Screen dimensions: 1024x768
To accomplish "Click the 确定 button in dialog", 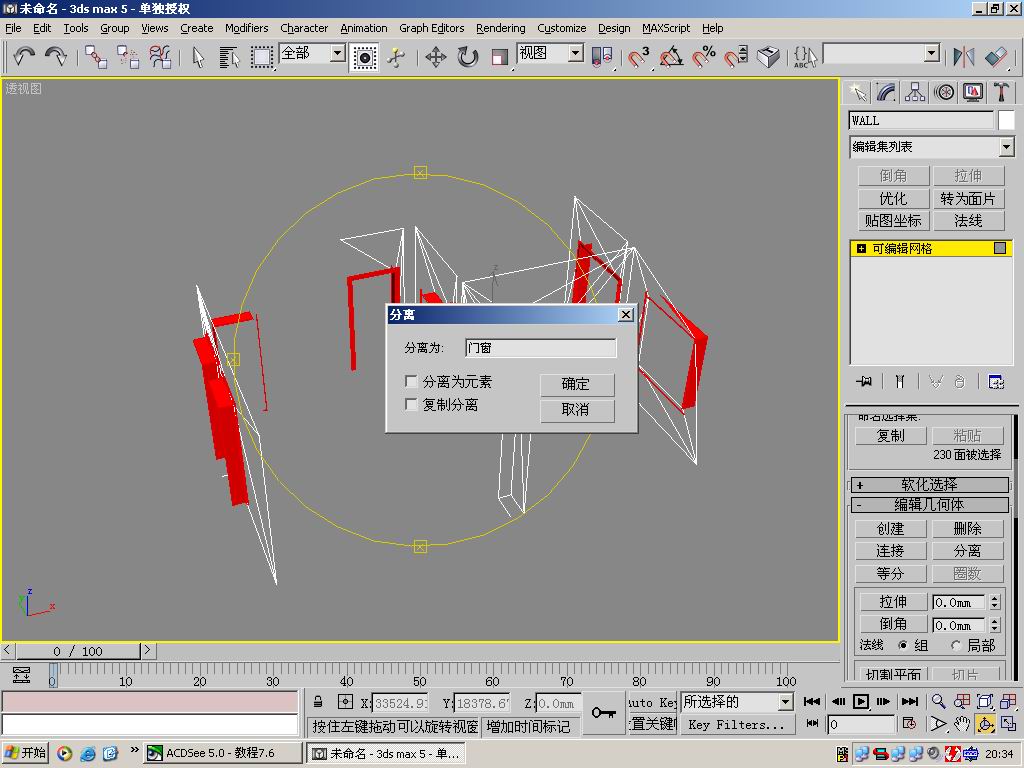I will point(576,384).
